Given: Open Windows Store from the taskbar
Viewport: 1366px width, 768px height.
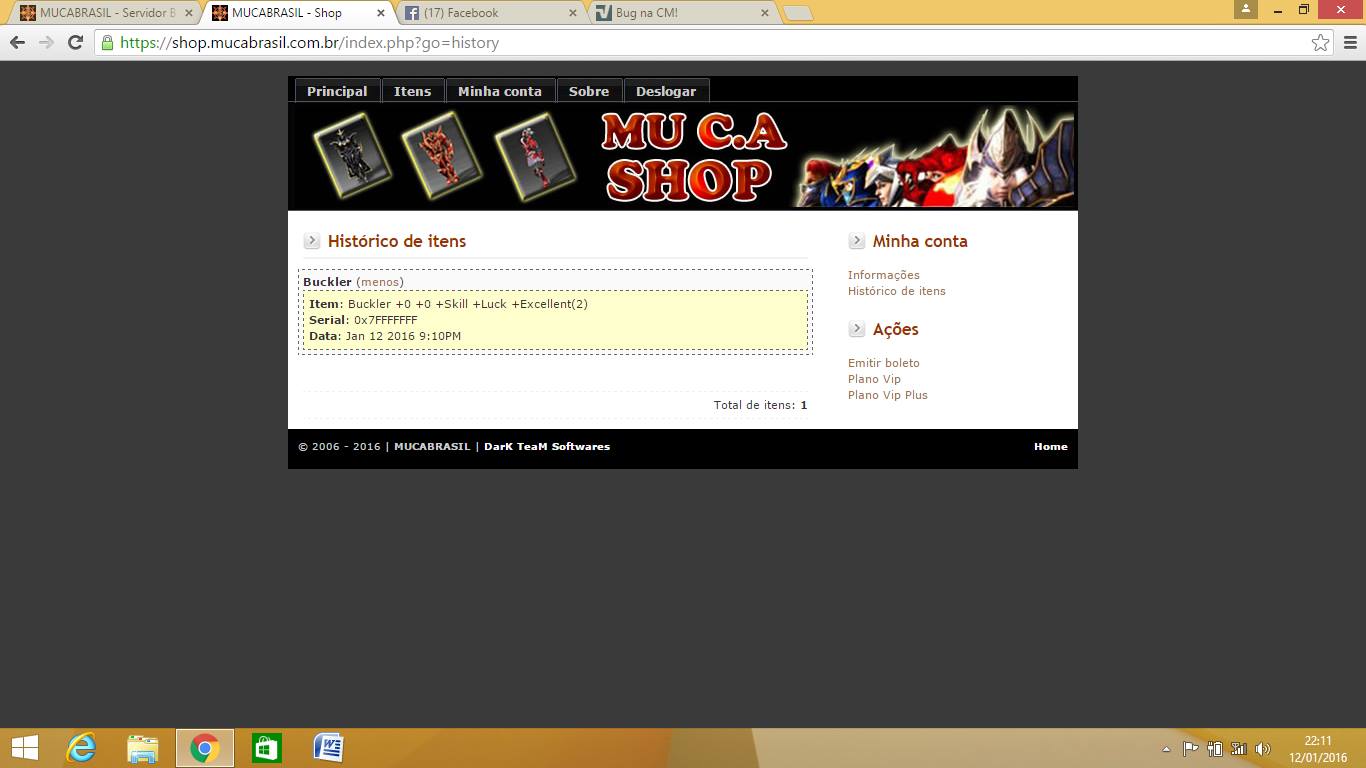Looking at the screenshot, I should coord(266,748).
